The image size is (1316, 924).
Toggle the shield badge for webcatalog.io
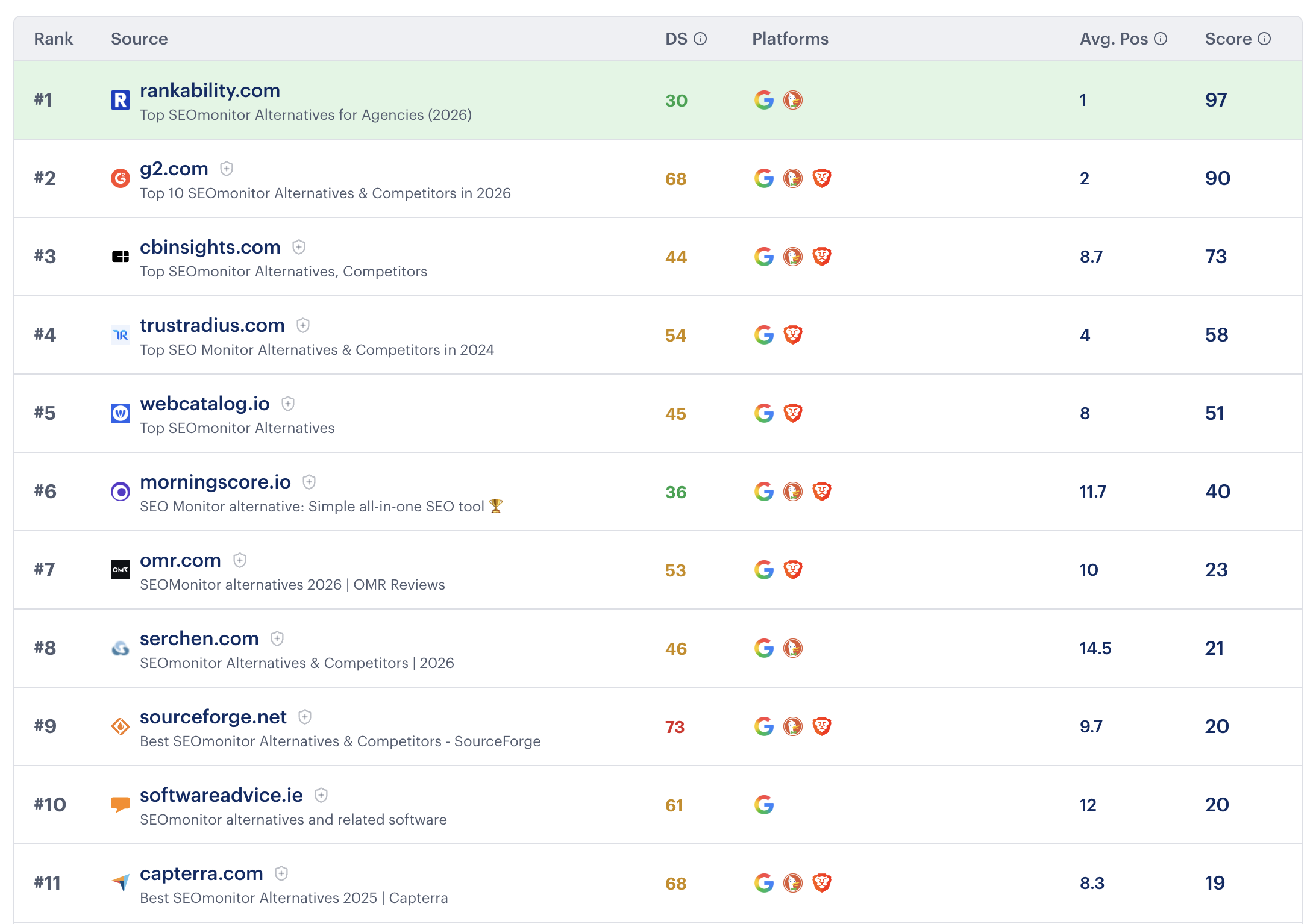click(288, 404)
